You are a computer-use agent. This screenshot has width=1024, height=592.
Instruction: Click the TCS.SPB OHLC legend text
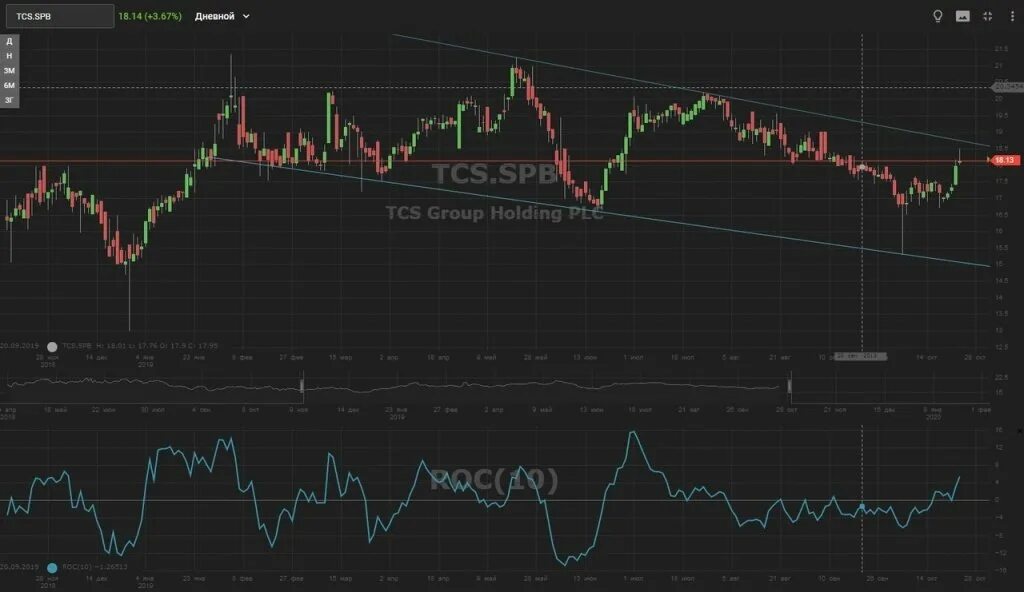tap(140, 346)
